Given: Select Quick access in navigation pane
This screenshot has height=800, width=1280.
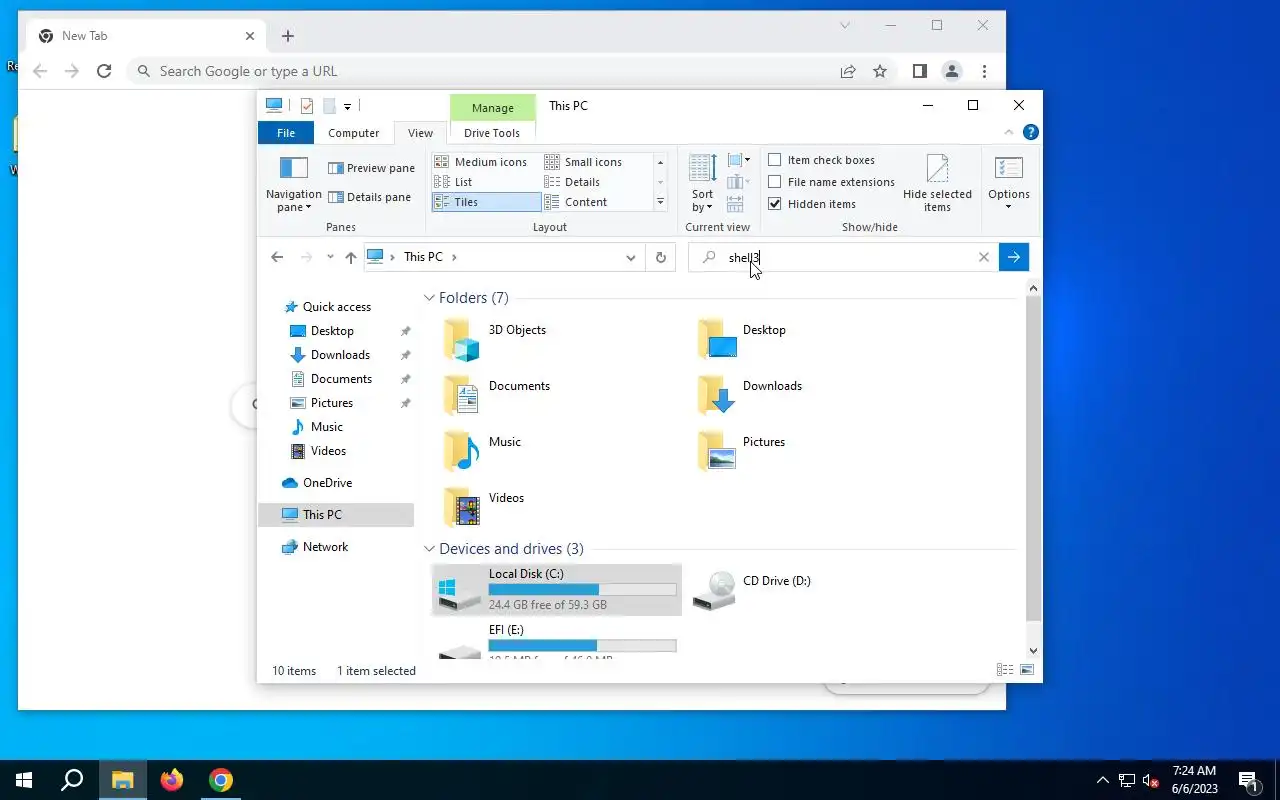Looking at the screenshot, I should (x=337, y=307).
